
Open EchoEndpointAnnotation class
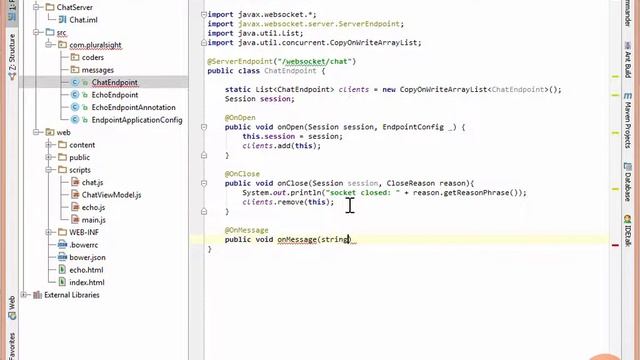pos(133,107)
